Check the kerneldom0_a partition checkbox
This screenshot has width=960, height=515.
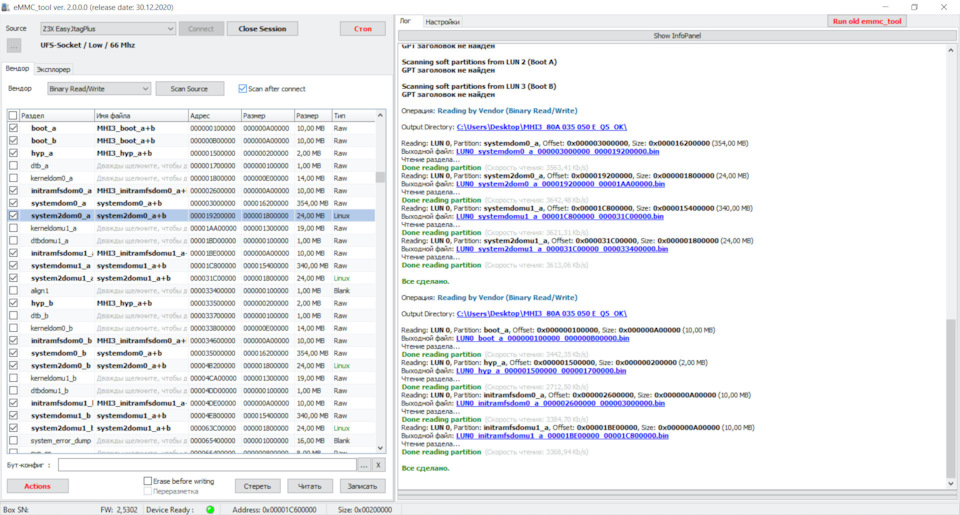tap(13, 178)
